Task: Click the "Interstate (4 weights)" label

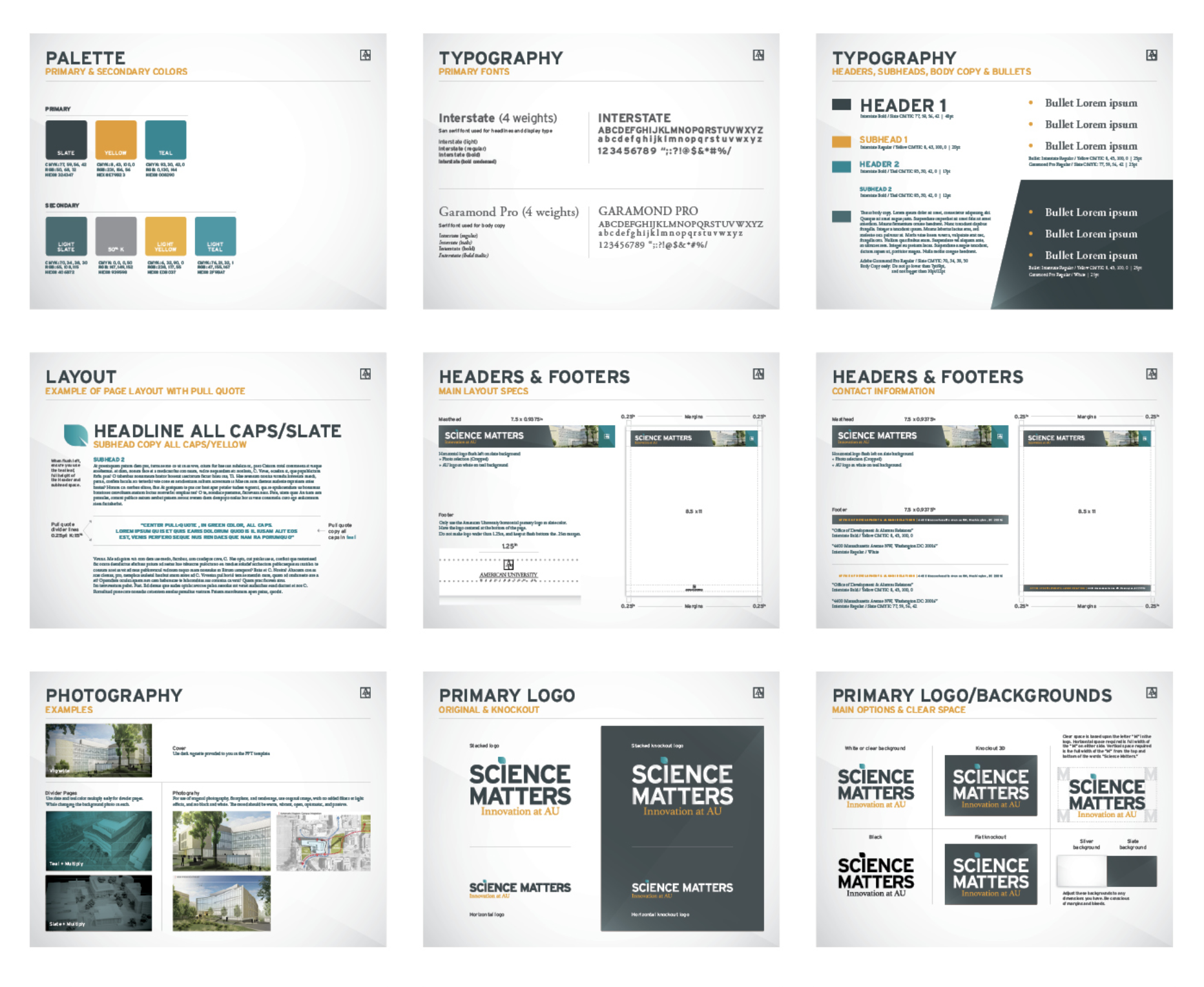Action: (x=497, y=118)
